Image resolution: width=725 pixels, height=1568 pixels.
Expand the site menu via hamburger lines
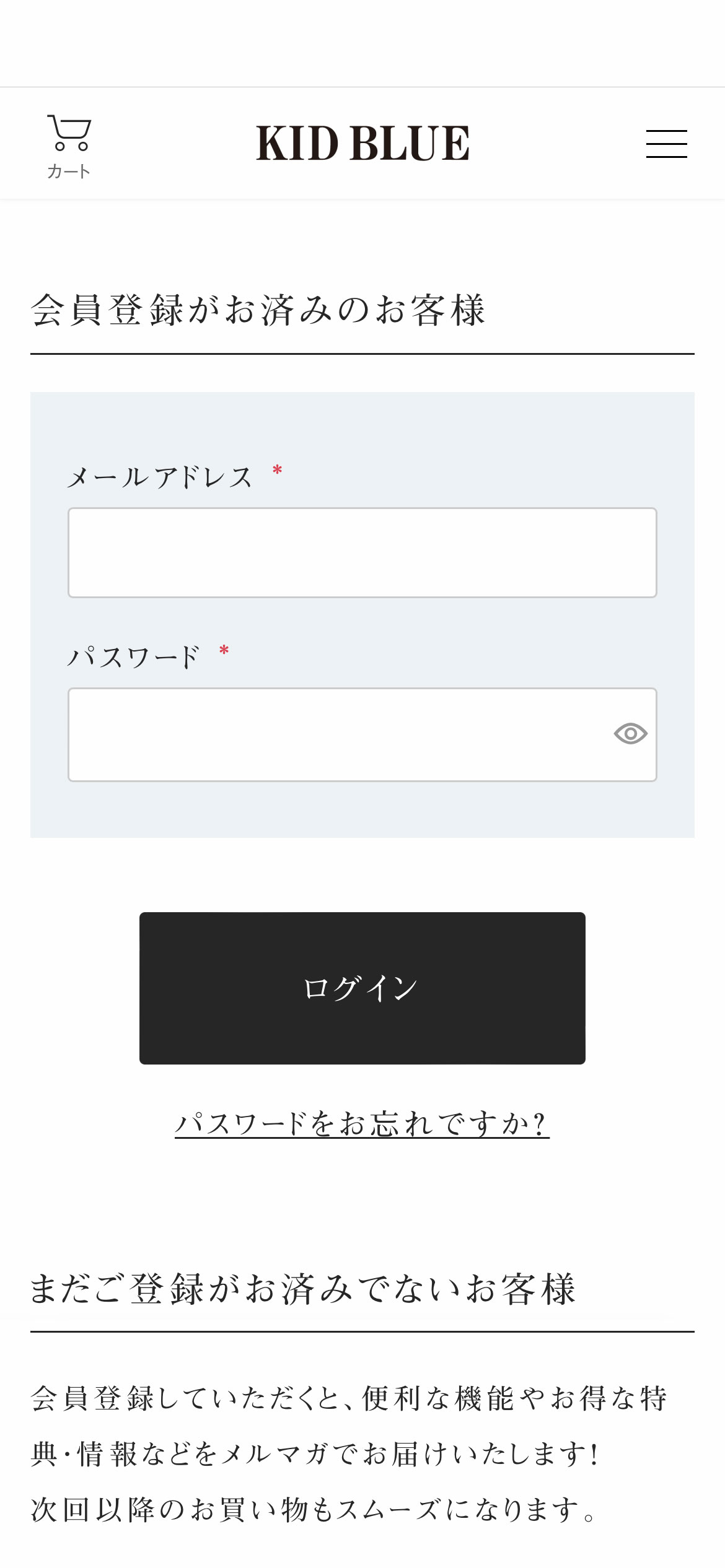pyautogui.click(x=666, y=143)
